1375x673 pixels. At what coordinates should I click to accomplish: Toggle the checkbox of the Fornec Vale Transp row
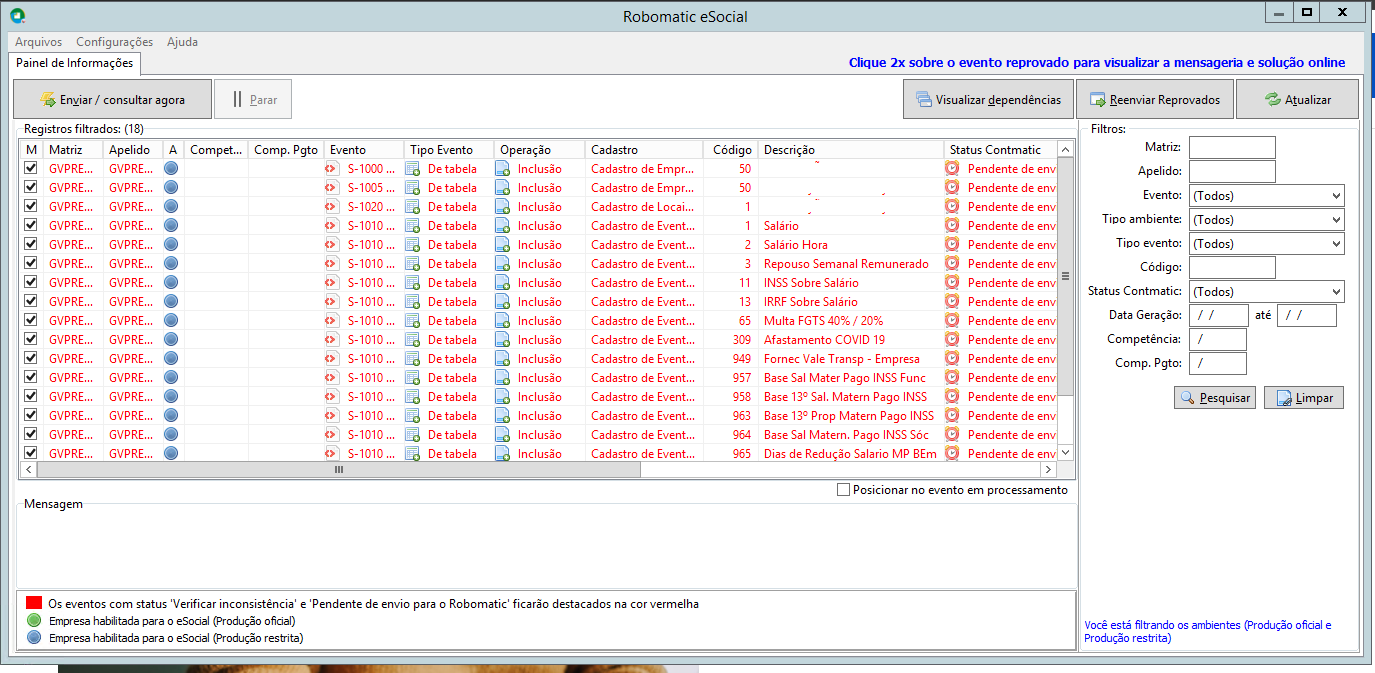pyautogui.click(x=31, y=359)
